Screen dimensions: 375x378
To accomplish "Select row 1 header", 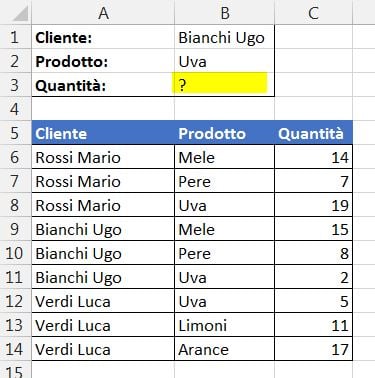I will [x=16, y=37].
